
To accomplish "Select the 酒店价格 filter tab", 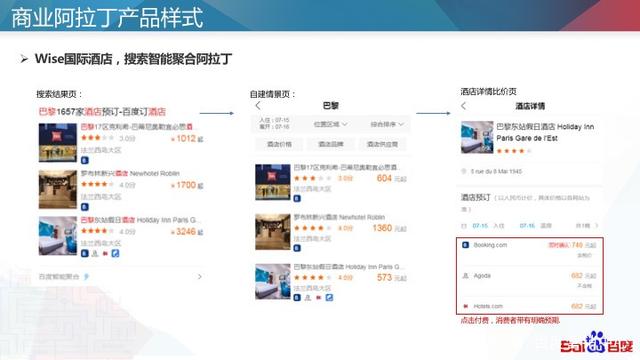I will tap(279, 144).
